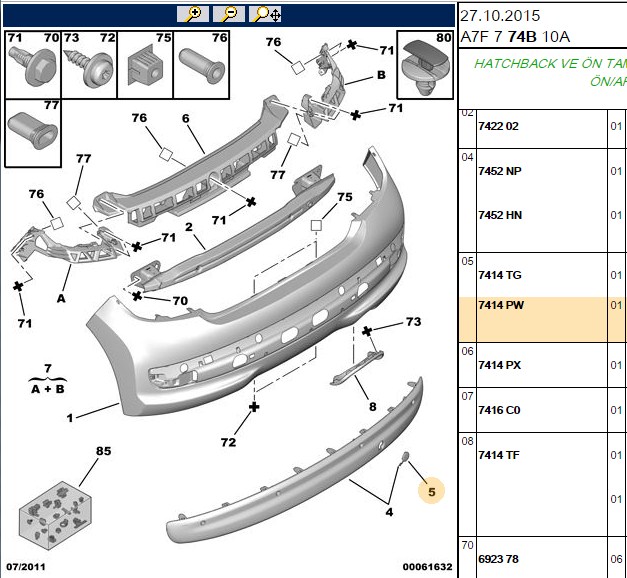Click the green HATCHBACK VE ÖN heading
Screen dimensions: 627x578
(x=550, y=64)
